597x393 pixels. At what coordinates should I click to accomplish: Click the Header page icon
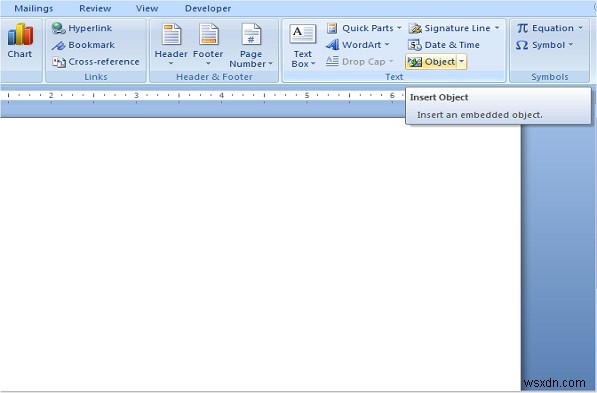(x=171, y=34)
